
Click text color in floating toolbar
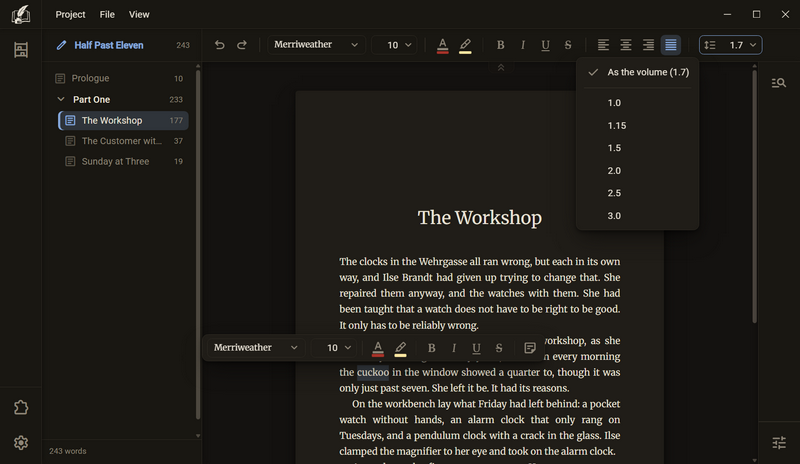coord(378,348)
